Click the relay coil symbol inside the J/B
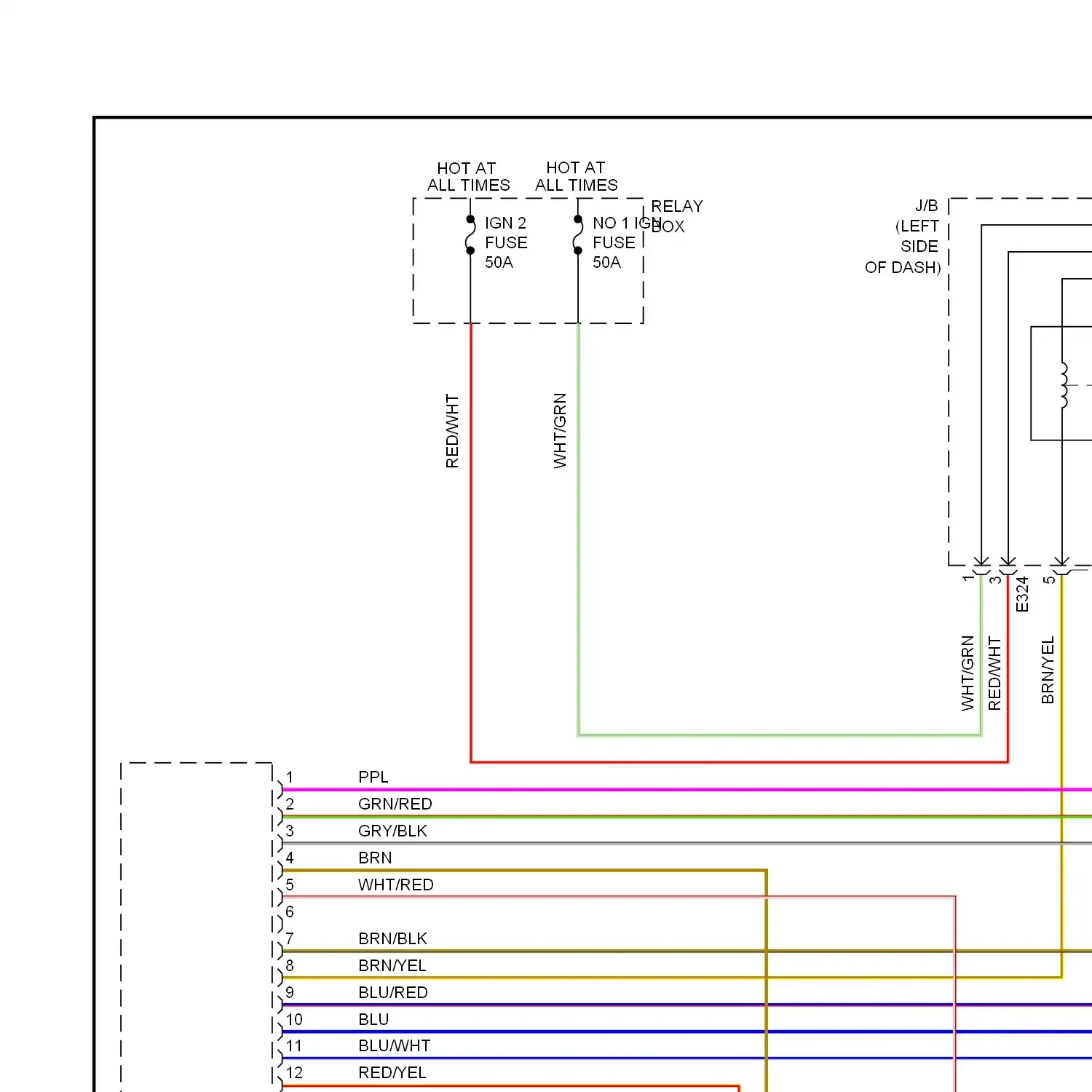Viewport: 1092px width, 1092px height. [x=1064, y=384]
